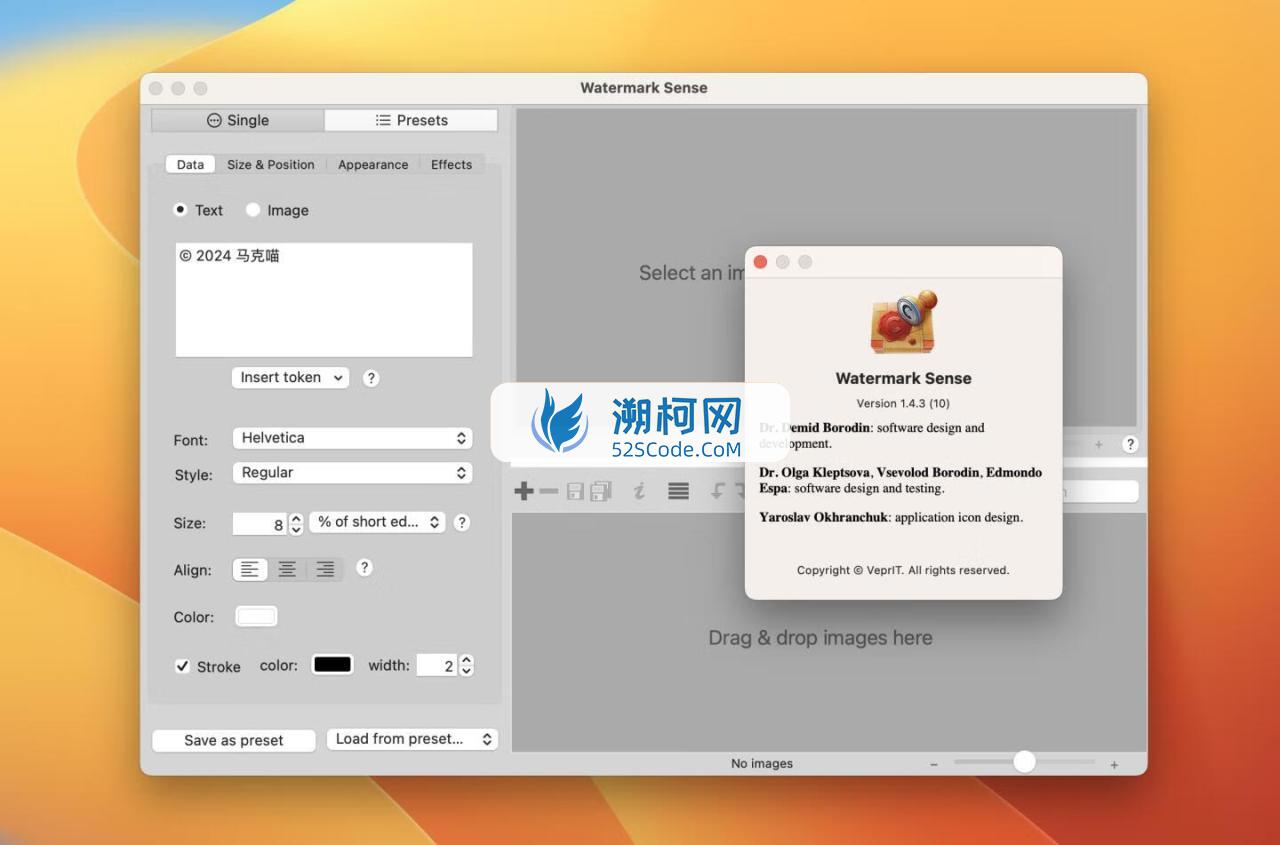The height and width of the screenshot is (845, 1280).
Task: Switch to Single mode
Action: click(238, 120)
